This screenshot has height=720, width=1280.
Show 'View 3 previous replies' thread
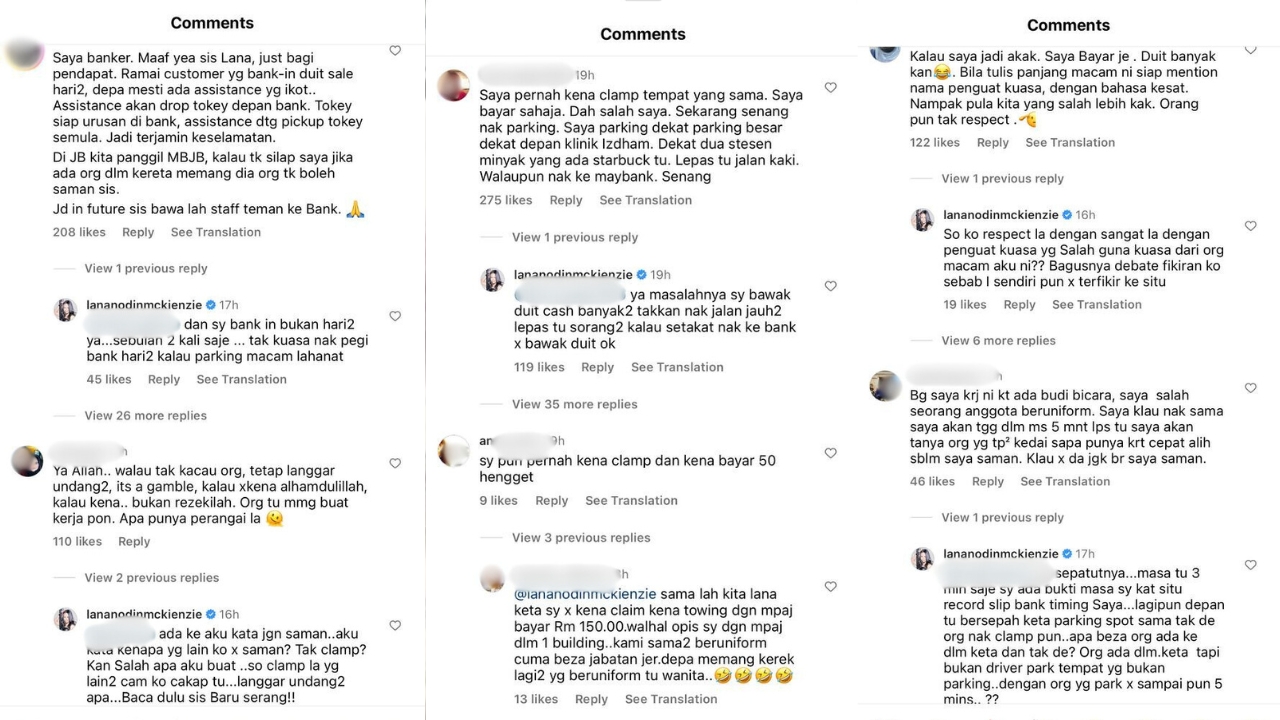(x=581, y=538)
